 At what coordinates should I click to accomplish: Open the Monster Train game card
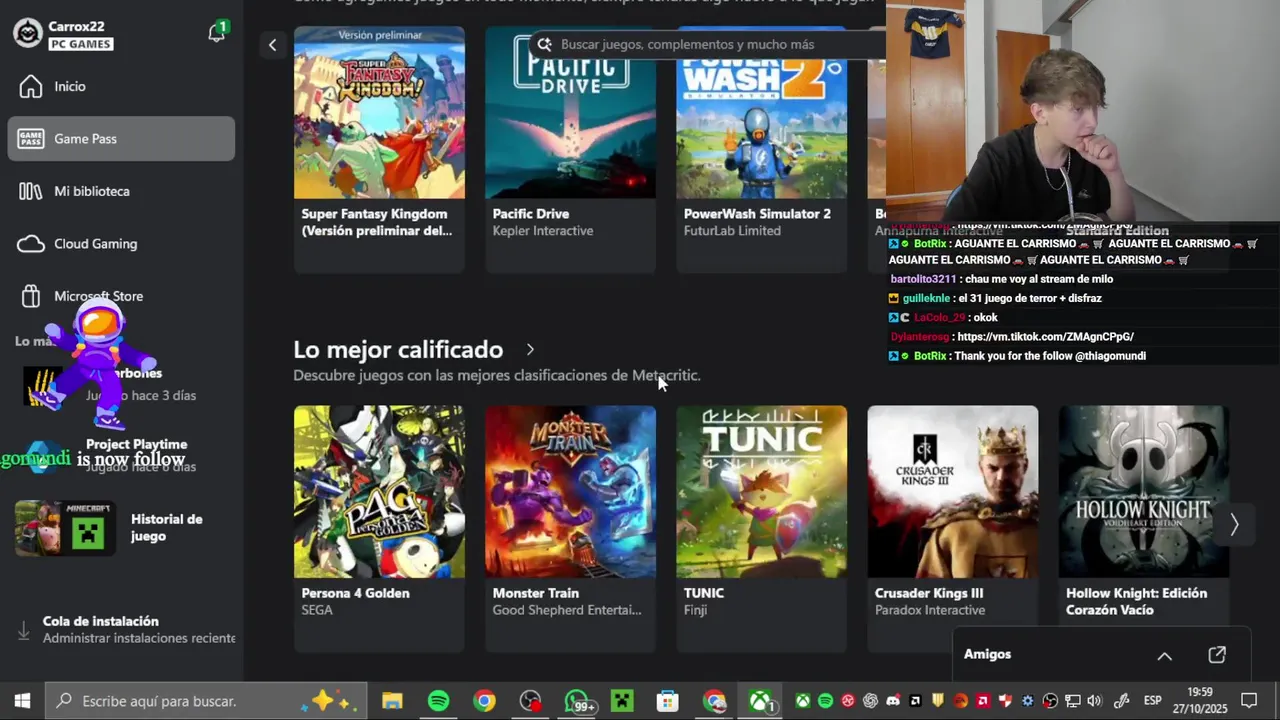(x=570, y=528)
